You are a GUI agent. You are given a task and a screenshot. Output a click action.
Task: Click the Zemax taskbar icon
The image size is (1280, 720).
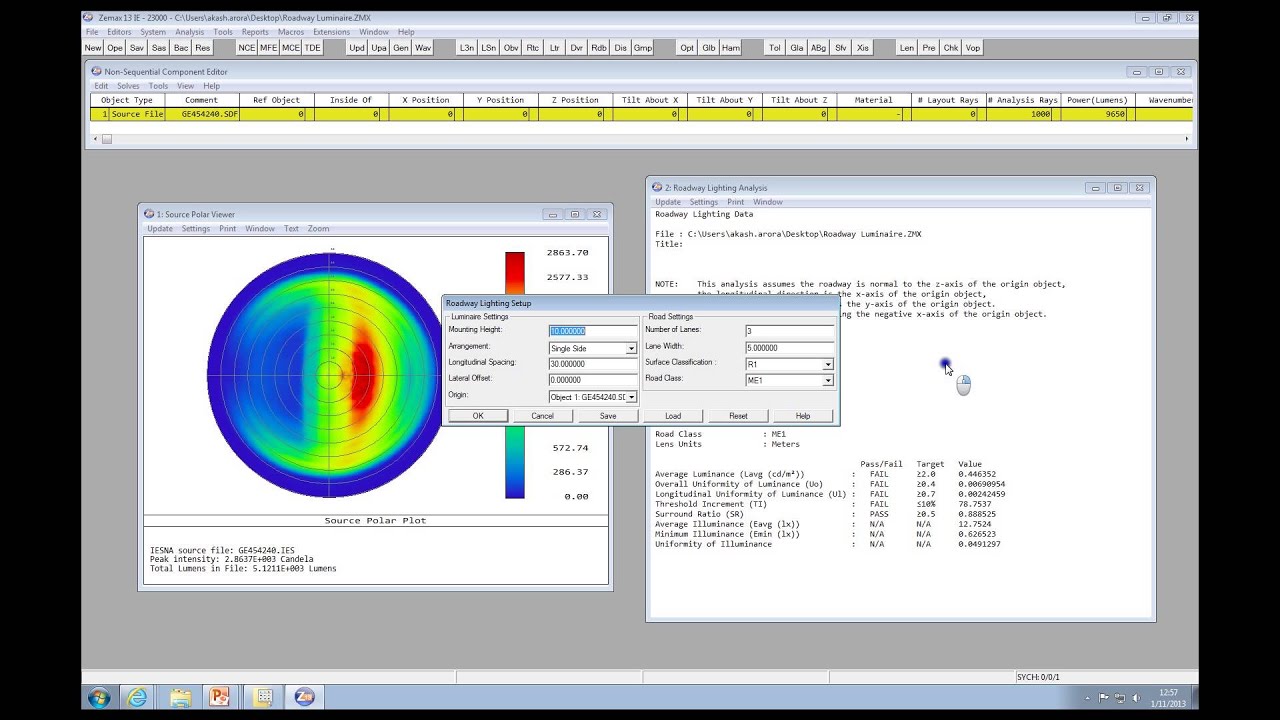[x=303, y=696]
